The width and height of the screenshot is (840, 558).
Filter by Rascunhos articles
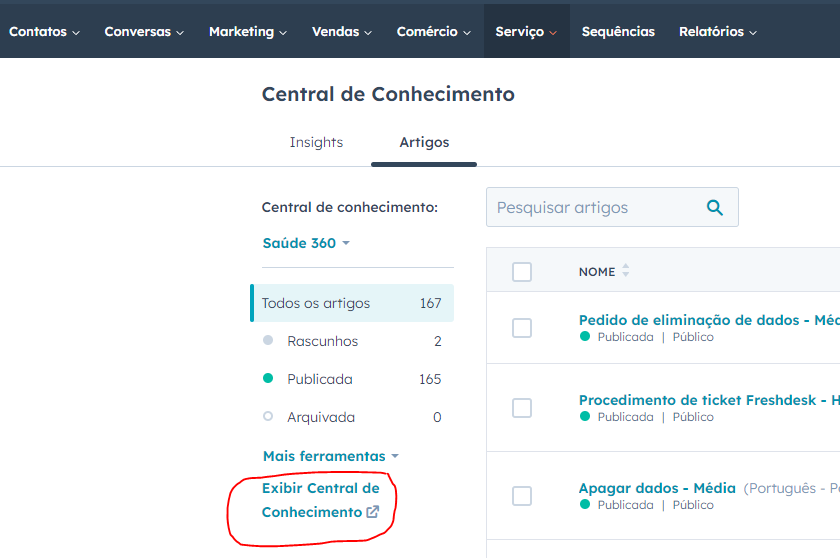(x=322, y=341)
